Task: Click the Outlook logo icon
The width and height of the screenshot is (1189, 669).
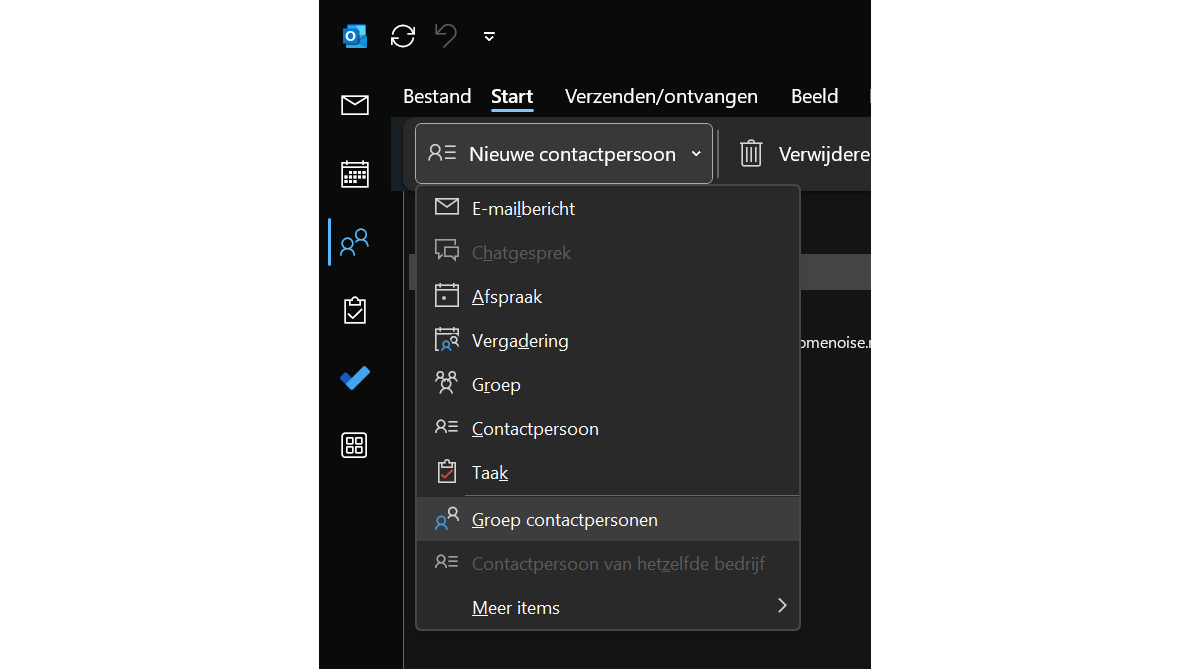Action: click(x=355, y=36)
